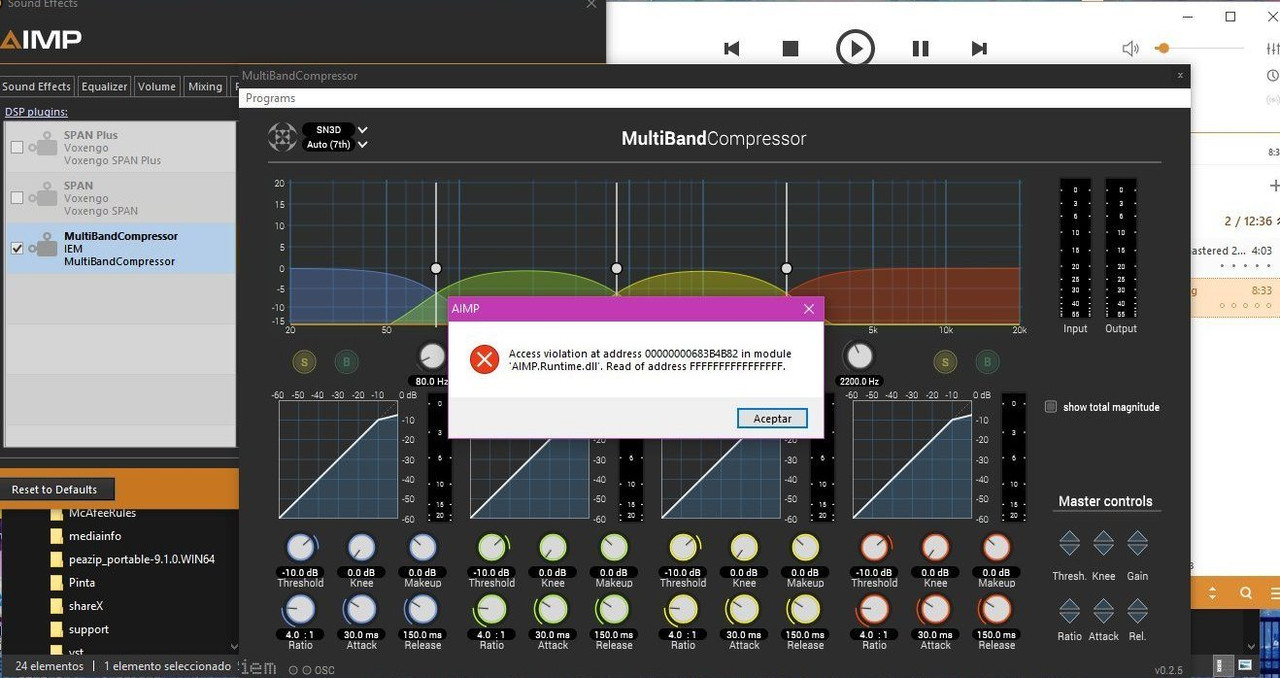The image size is (1280, 678).
Task: Open the Programs menu in MultiBandCompressor
Action: point(270,98)
